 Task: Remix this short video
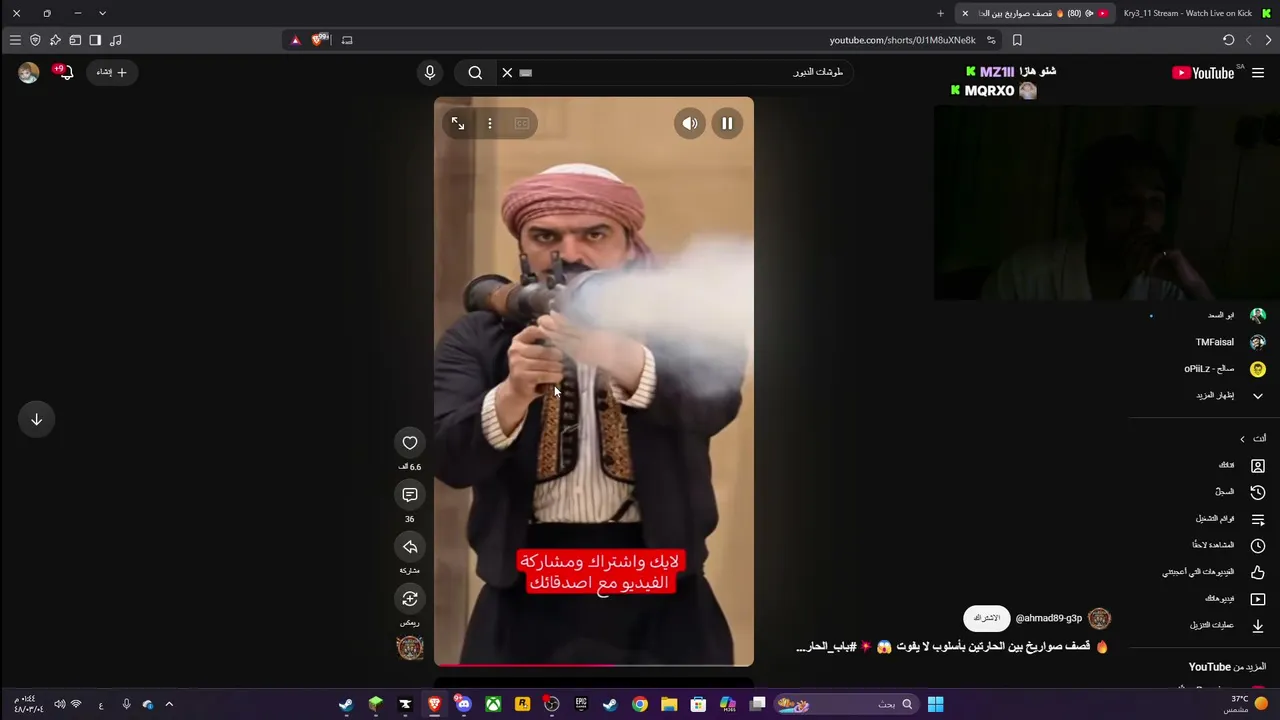click(410, 599)
